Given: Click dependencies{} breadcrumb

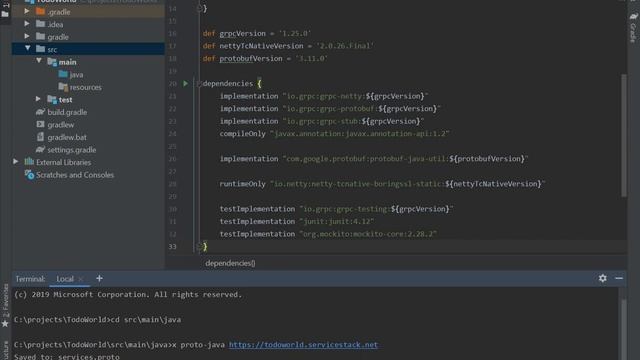Looking at the screenshot, I should 230,263.
